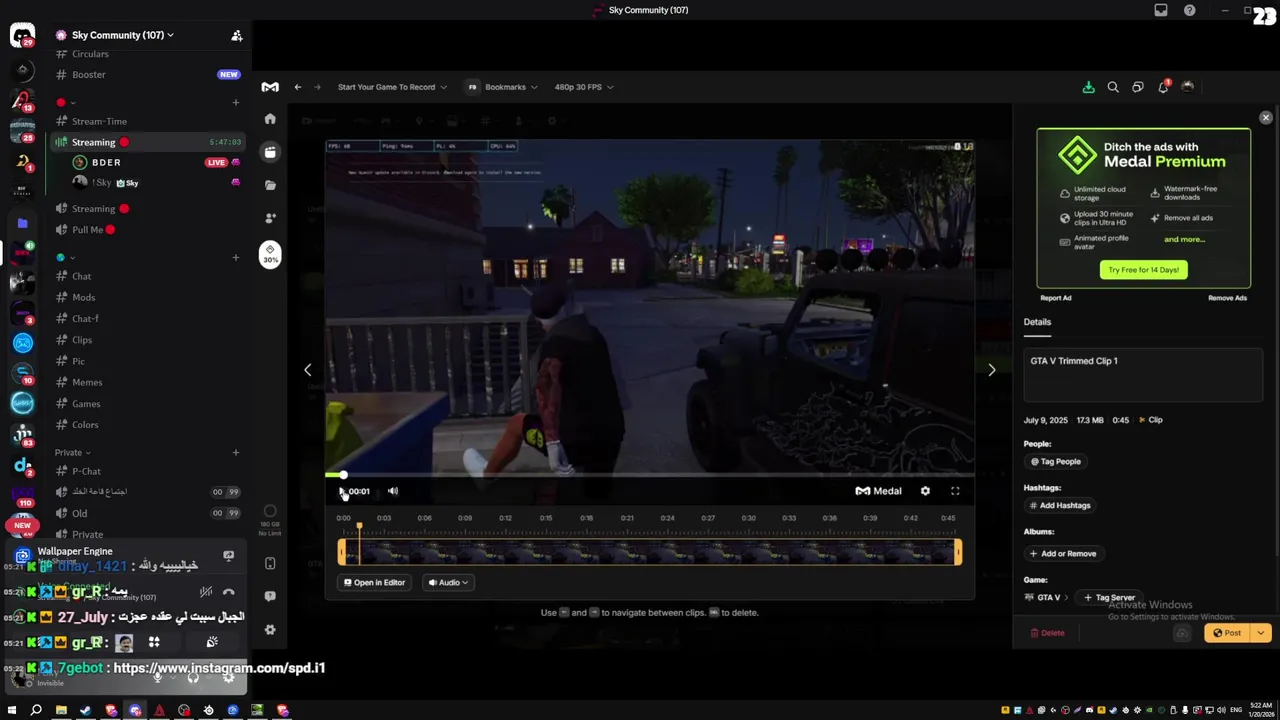This screenshot has width=1280, height=720.
Task: Click the 0:24 mark on timeline ruler
Action: click(x=667, y=518)
